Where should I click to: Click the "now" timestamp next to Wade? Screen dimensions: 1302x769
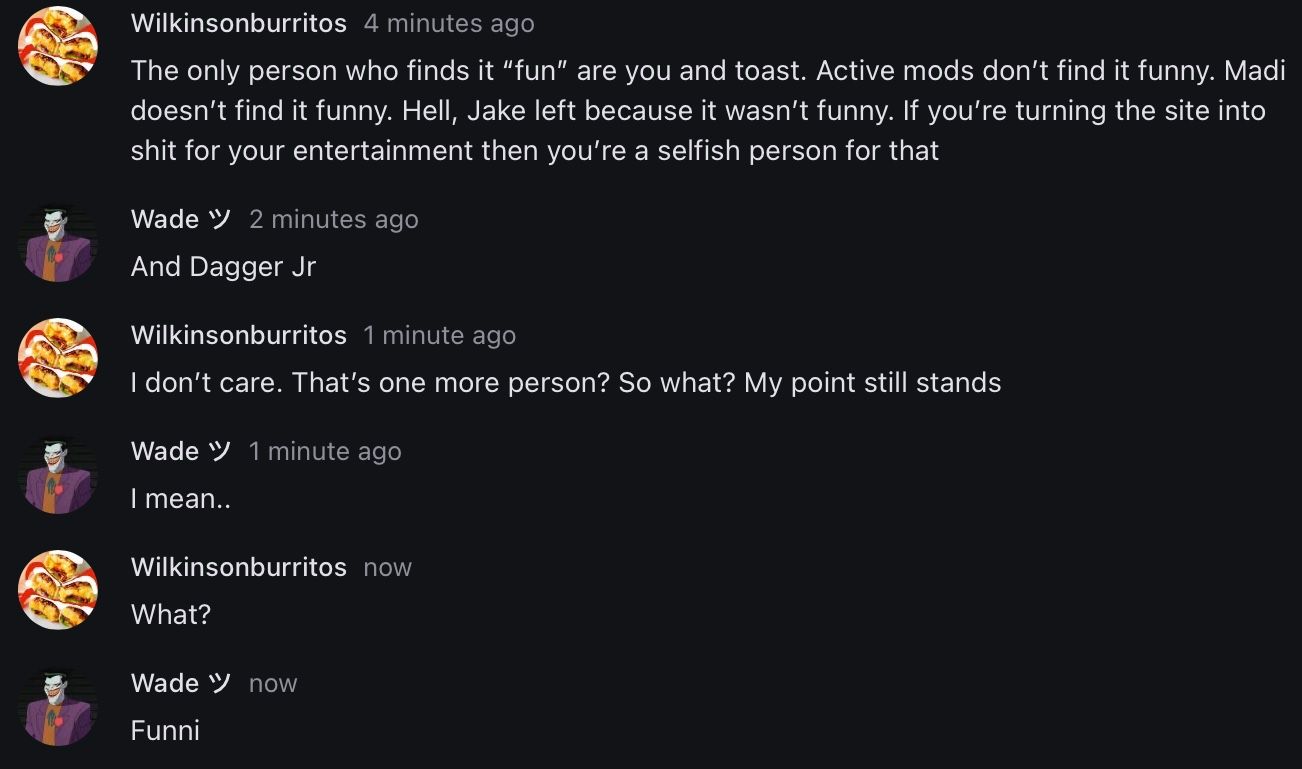(x=273, y=683)
